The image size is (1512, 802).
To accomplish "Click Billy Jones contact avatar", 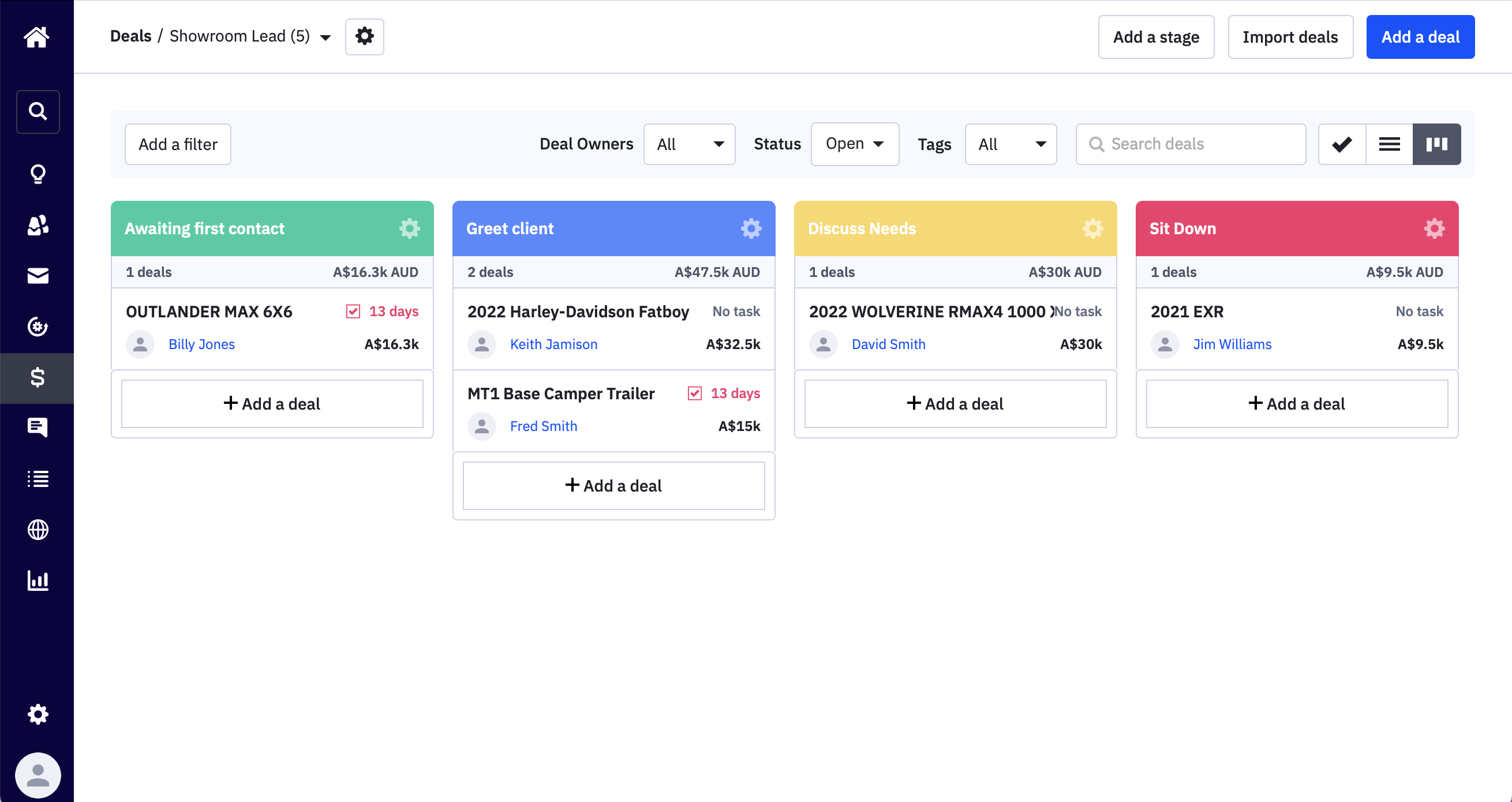I will pyautogui.click(x=140, y=344).
